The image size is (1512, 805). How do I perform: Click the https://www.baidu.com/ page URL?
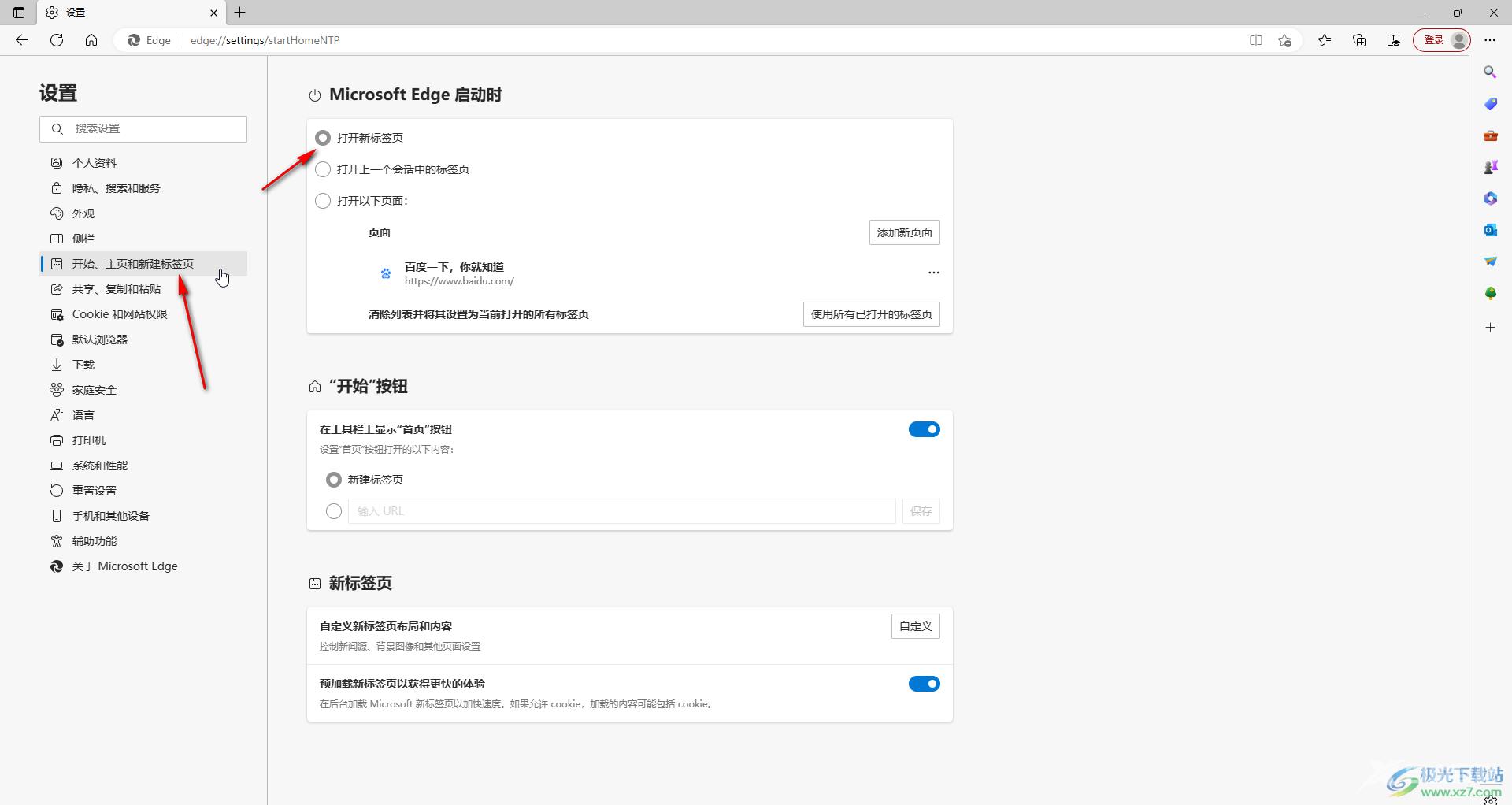tap(459, 281)
